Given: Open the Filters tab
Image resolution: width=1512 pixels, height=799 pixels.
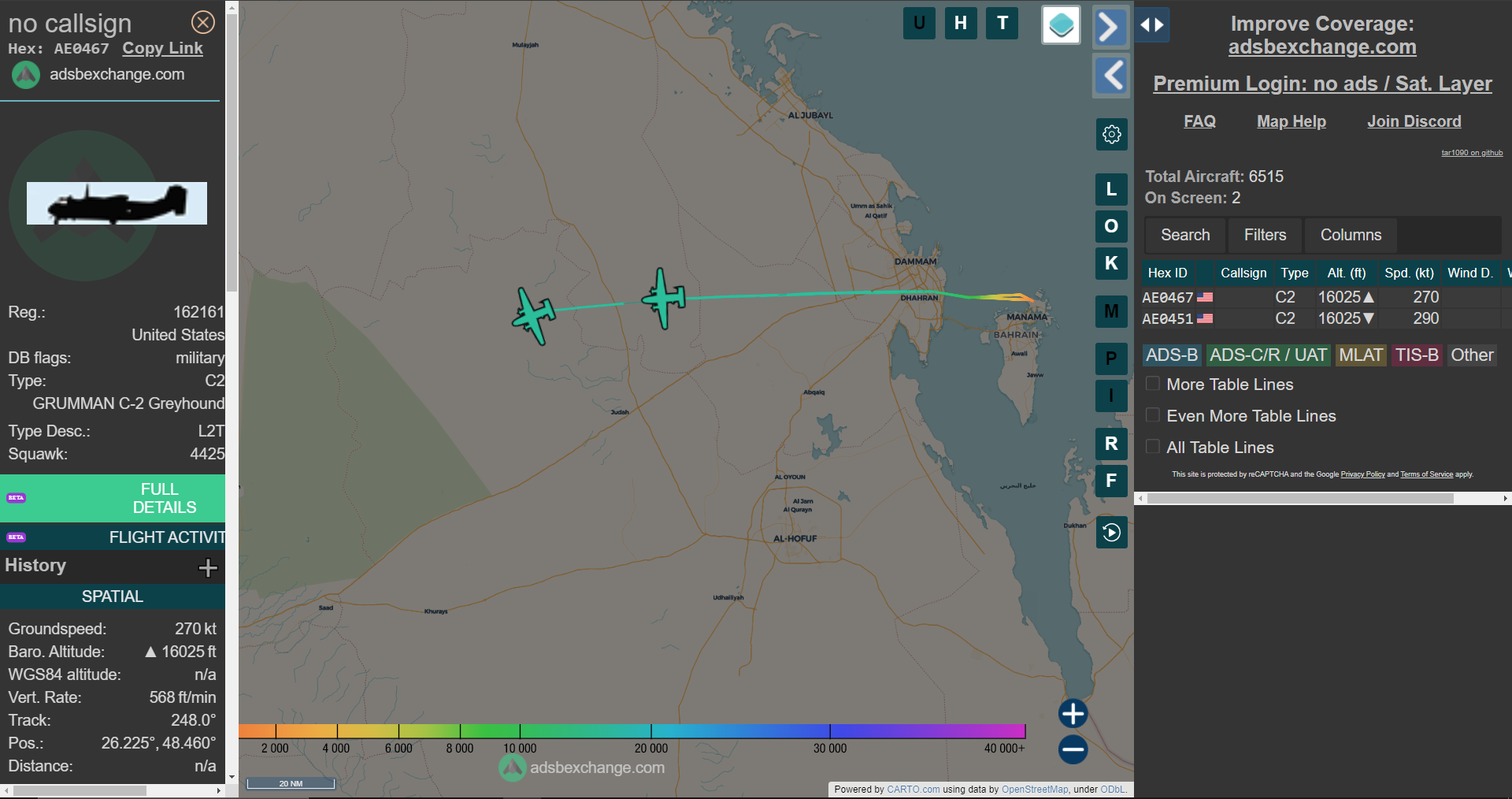Looking at the screenshot, I should coord(1265,235).
